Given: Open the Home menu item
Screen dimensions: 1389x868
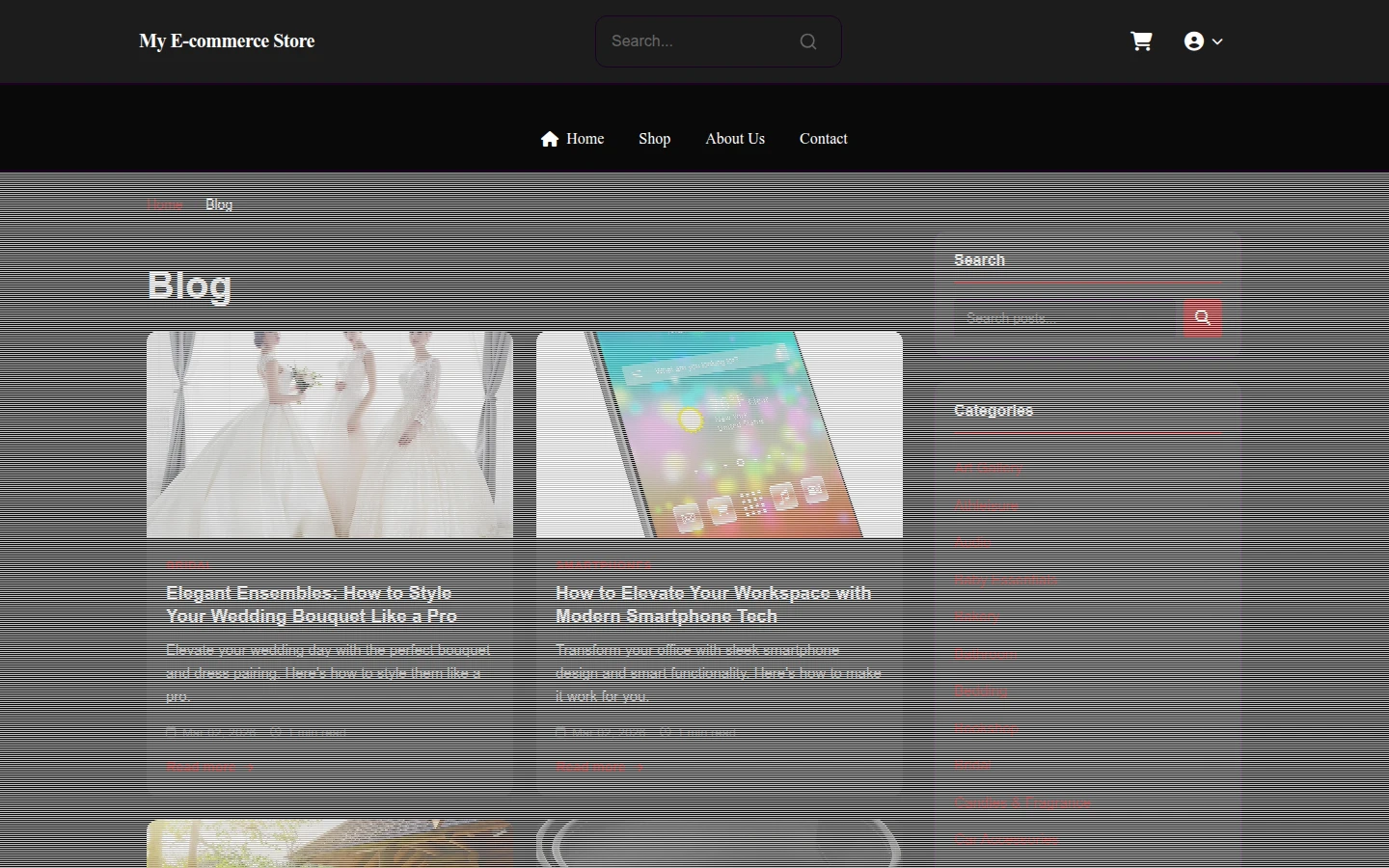Looking at the screenshot, I should 572,139.
